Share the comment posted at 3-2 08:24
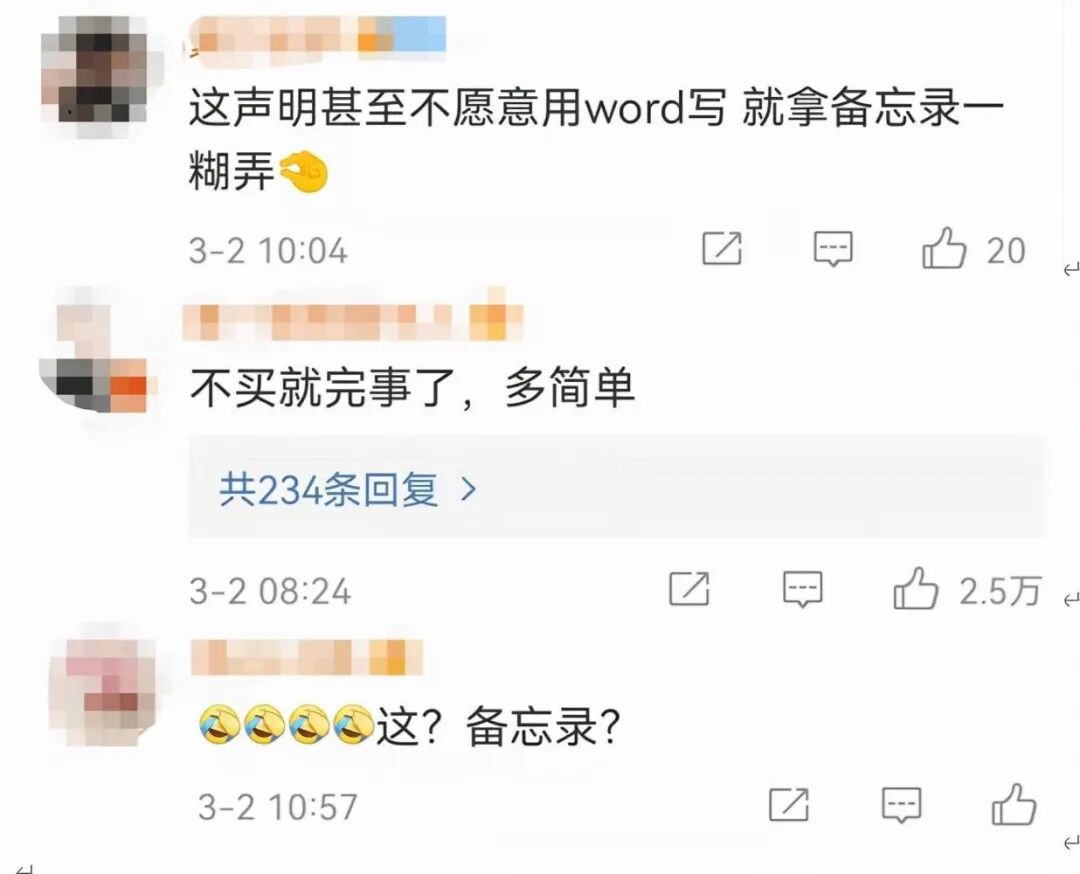The height and width of the screenshot is (874, 1080). 689,589
